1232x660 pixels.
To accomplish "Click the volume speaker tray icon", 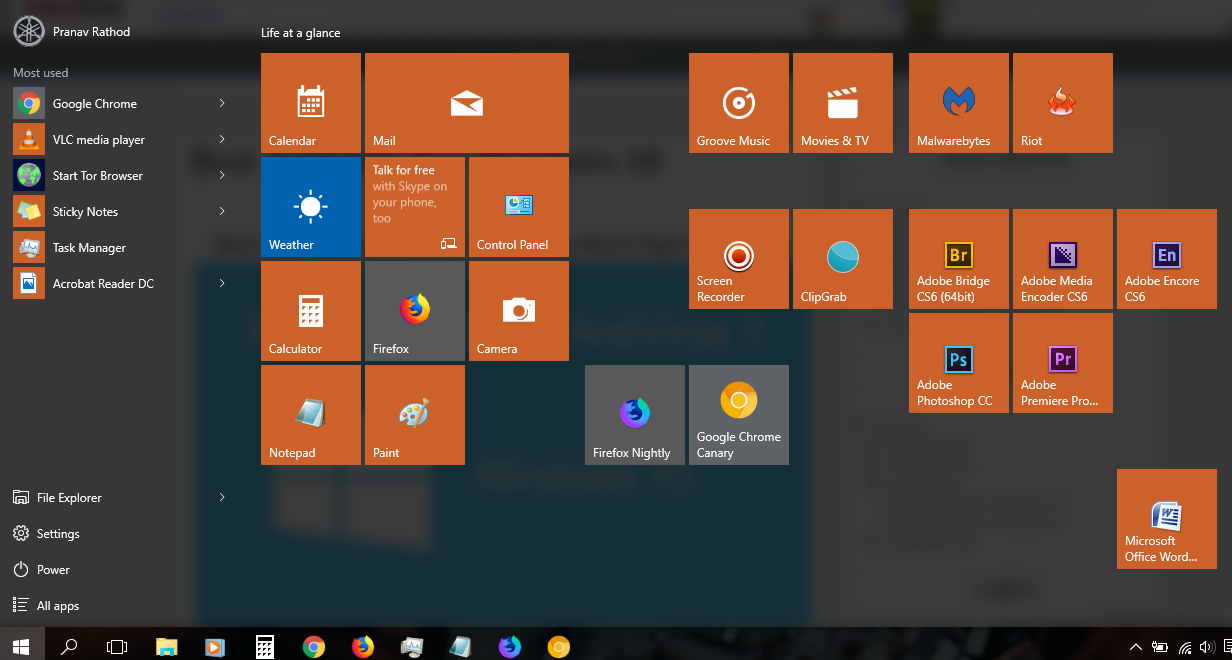I will (1206, 647).
